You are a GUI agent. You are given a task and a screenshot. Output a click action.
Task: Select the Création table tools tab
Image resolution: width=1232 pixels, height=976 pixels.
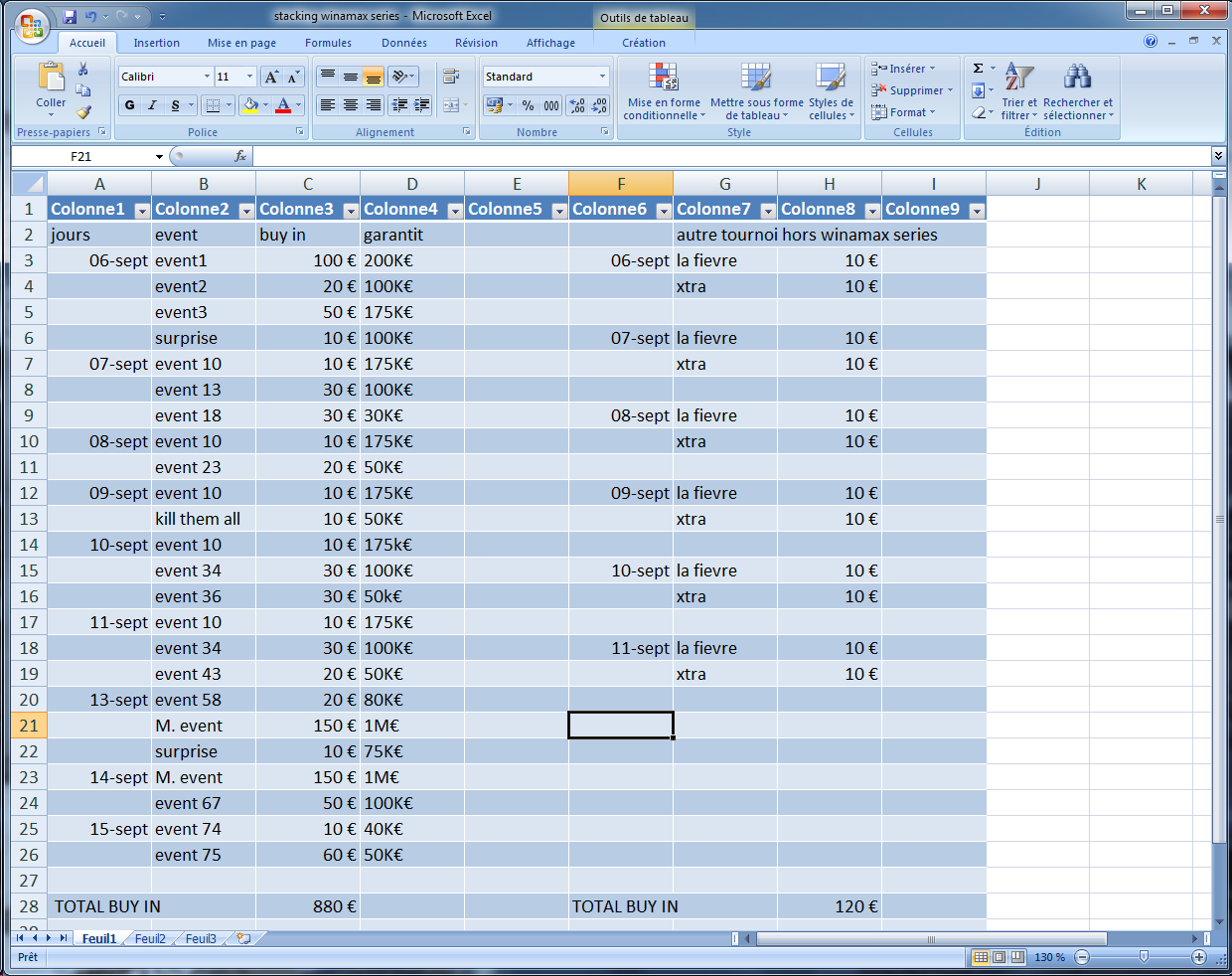click(x=644, y=43)
